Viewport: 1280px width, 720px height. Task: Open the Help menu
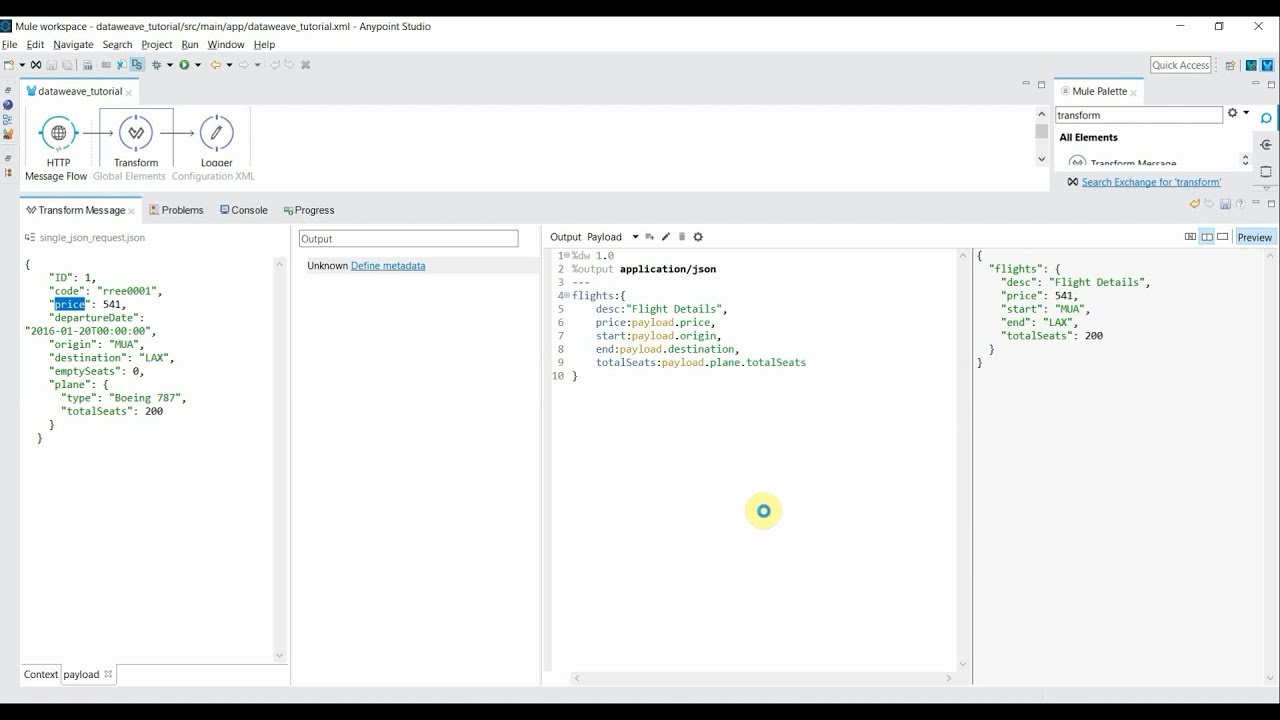pyautogui.click(x=264, y=45)
